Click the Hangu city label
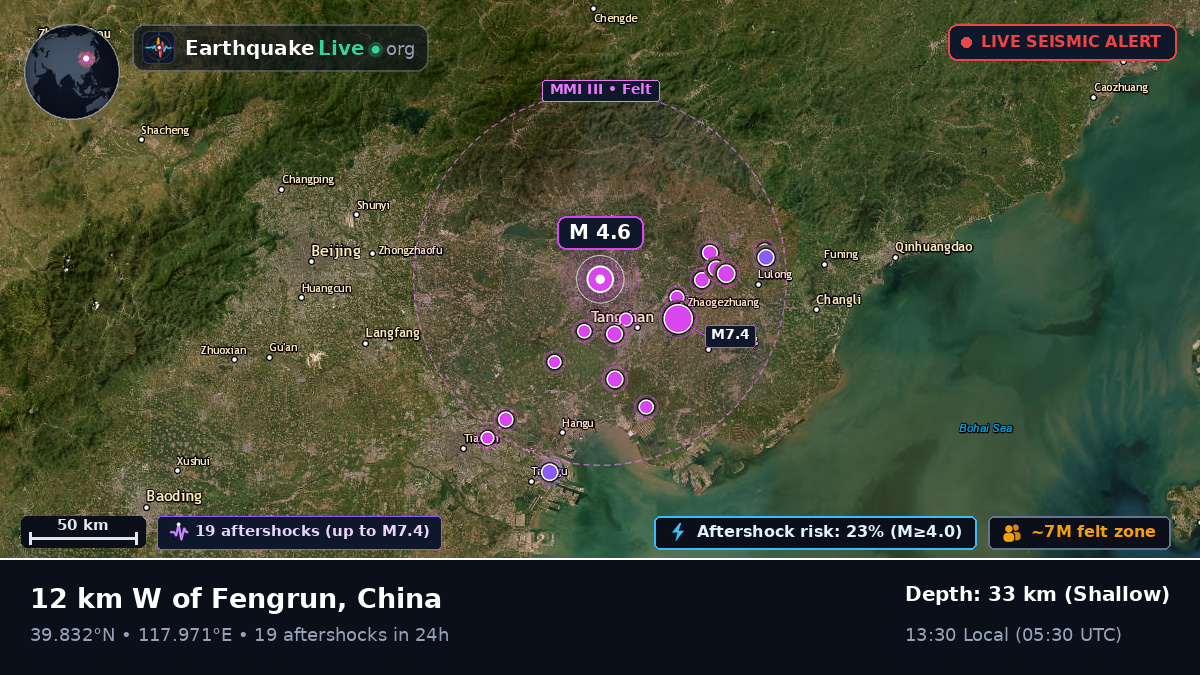This screenshot has height=675, width=1200. (x=578, y=423)
